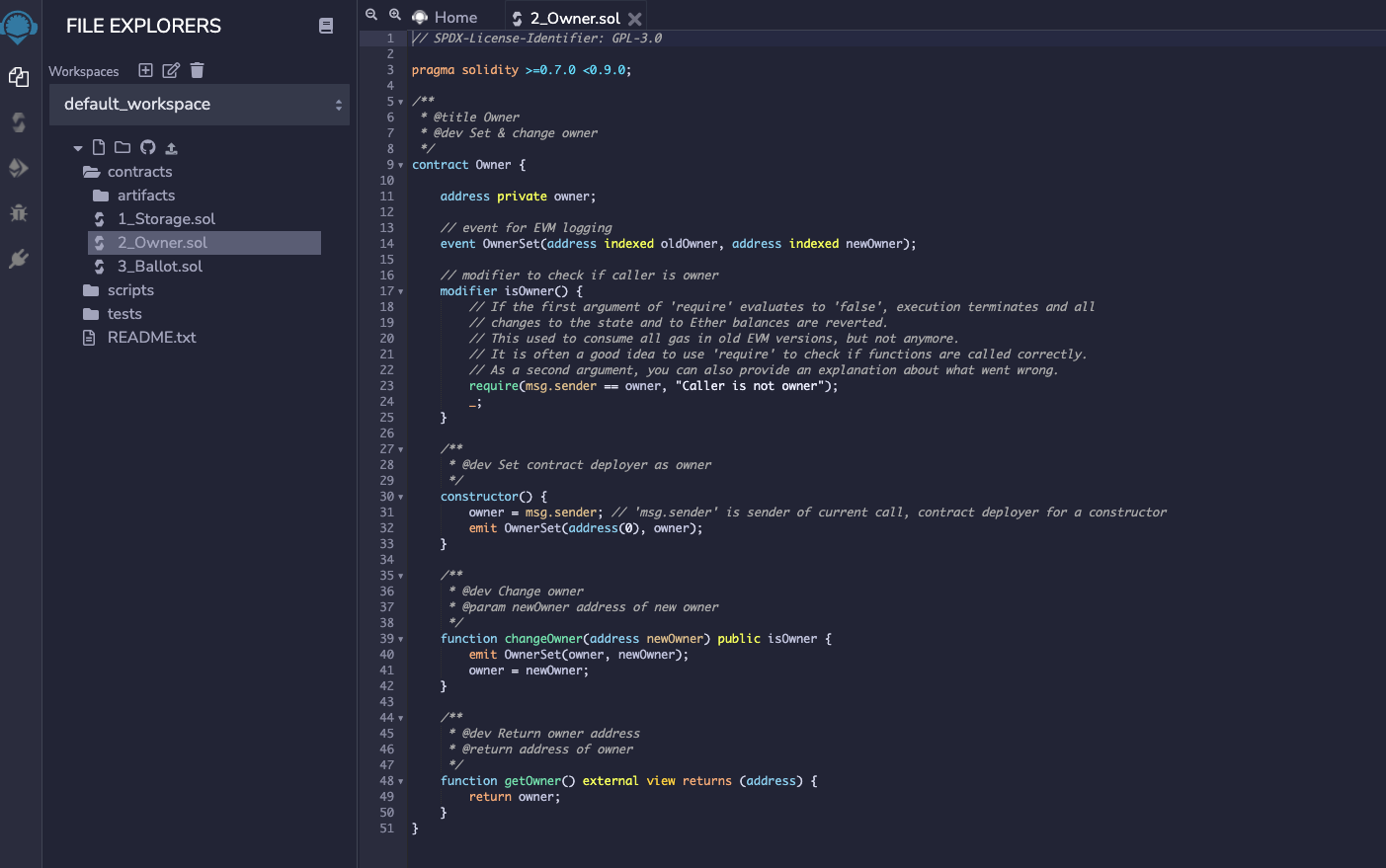Create a new workspace with plus icon
This screenshot has width=1386, height=868.
pyautogui.click(x=145, y=70)
